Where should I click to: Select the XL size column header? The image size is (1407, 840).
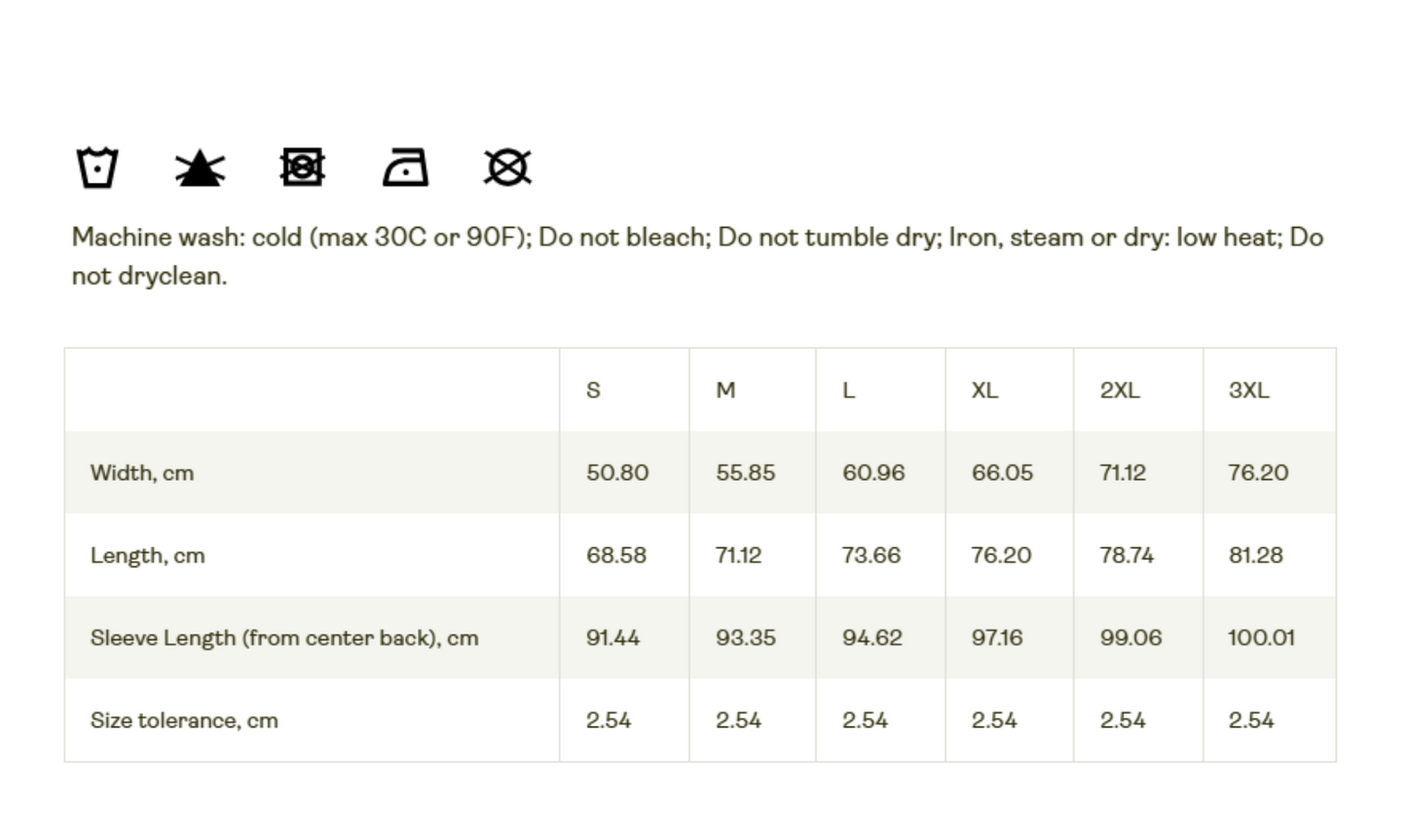click(984, 390)
